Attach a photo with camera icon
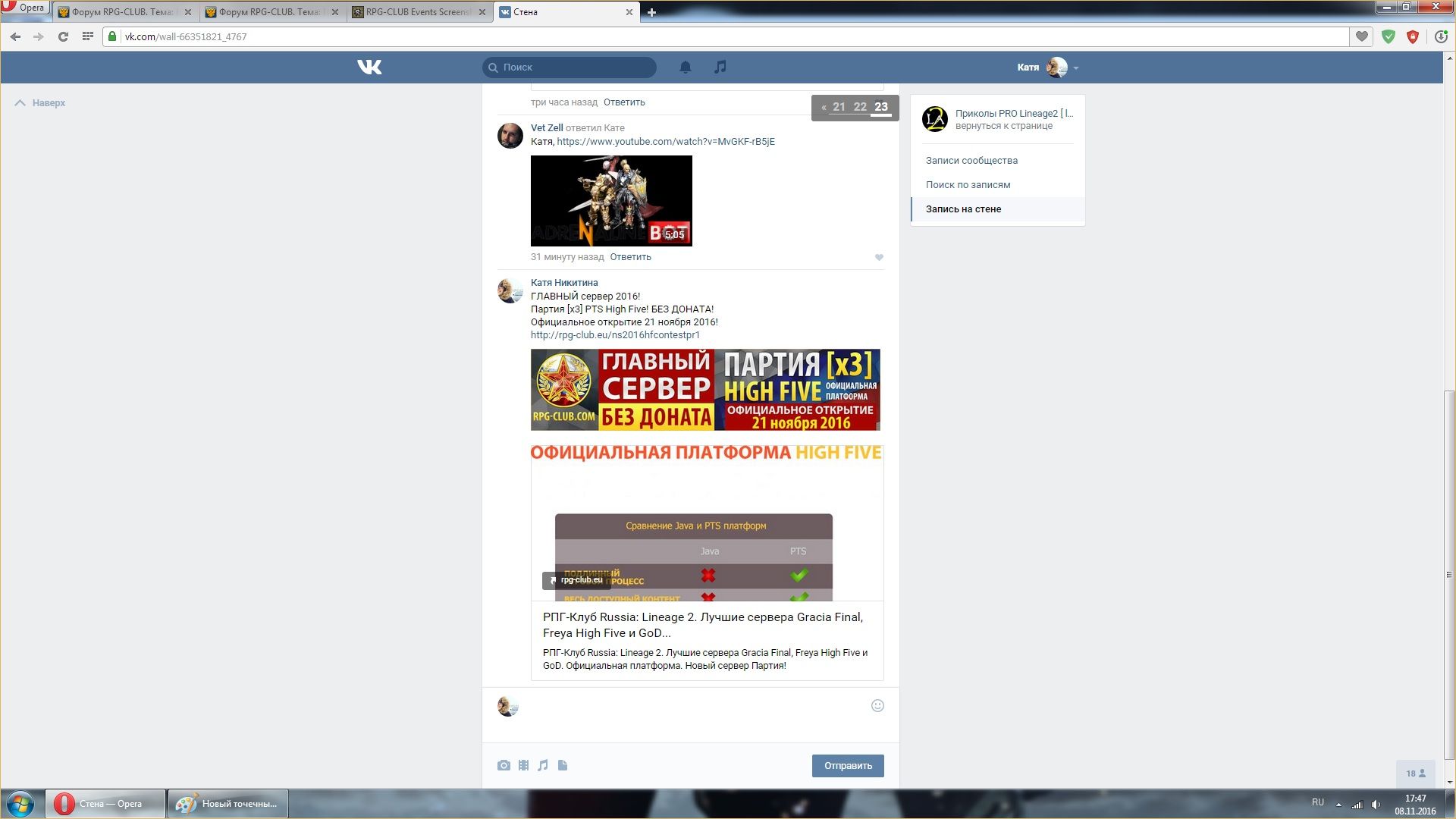The image size is (1456, 819). pos(504,765)
